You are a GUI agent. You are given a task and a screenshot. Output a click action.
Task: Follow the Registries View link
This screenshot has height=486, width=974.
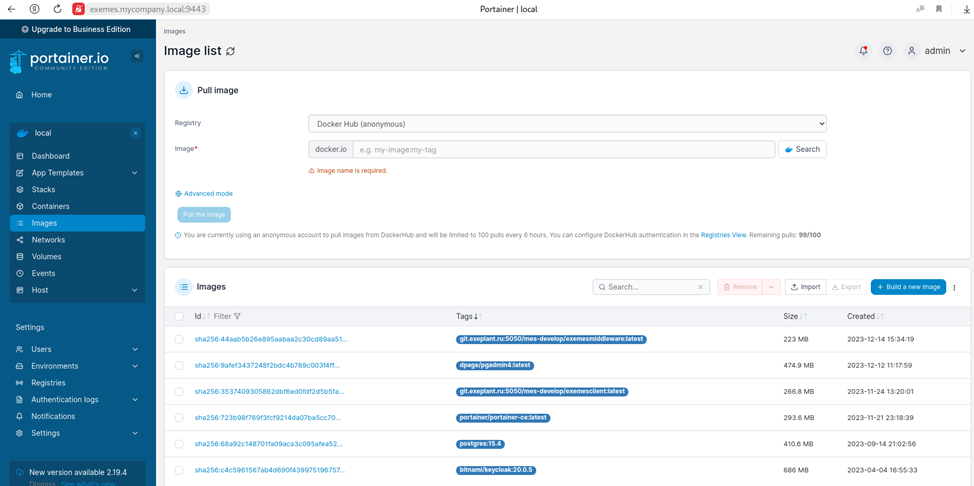click(x=723, y=235)
